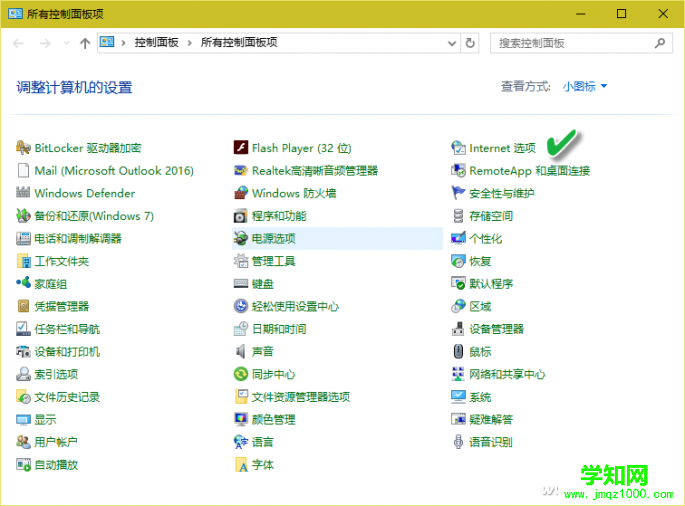Click the Mail (Microsoft Outlook 2016) icon
685x506 pixels.
point(23,170)
